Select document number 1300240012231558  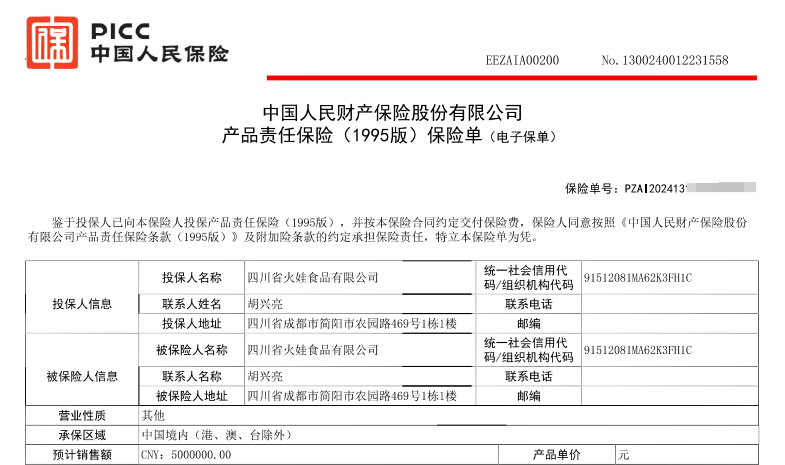tap(664, 61)
